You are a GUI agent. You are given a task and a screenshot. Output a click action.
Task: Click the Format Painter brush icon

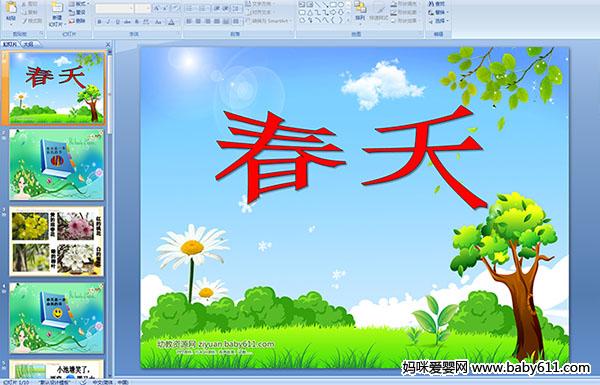(25, 21)
